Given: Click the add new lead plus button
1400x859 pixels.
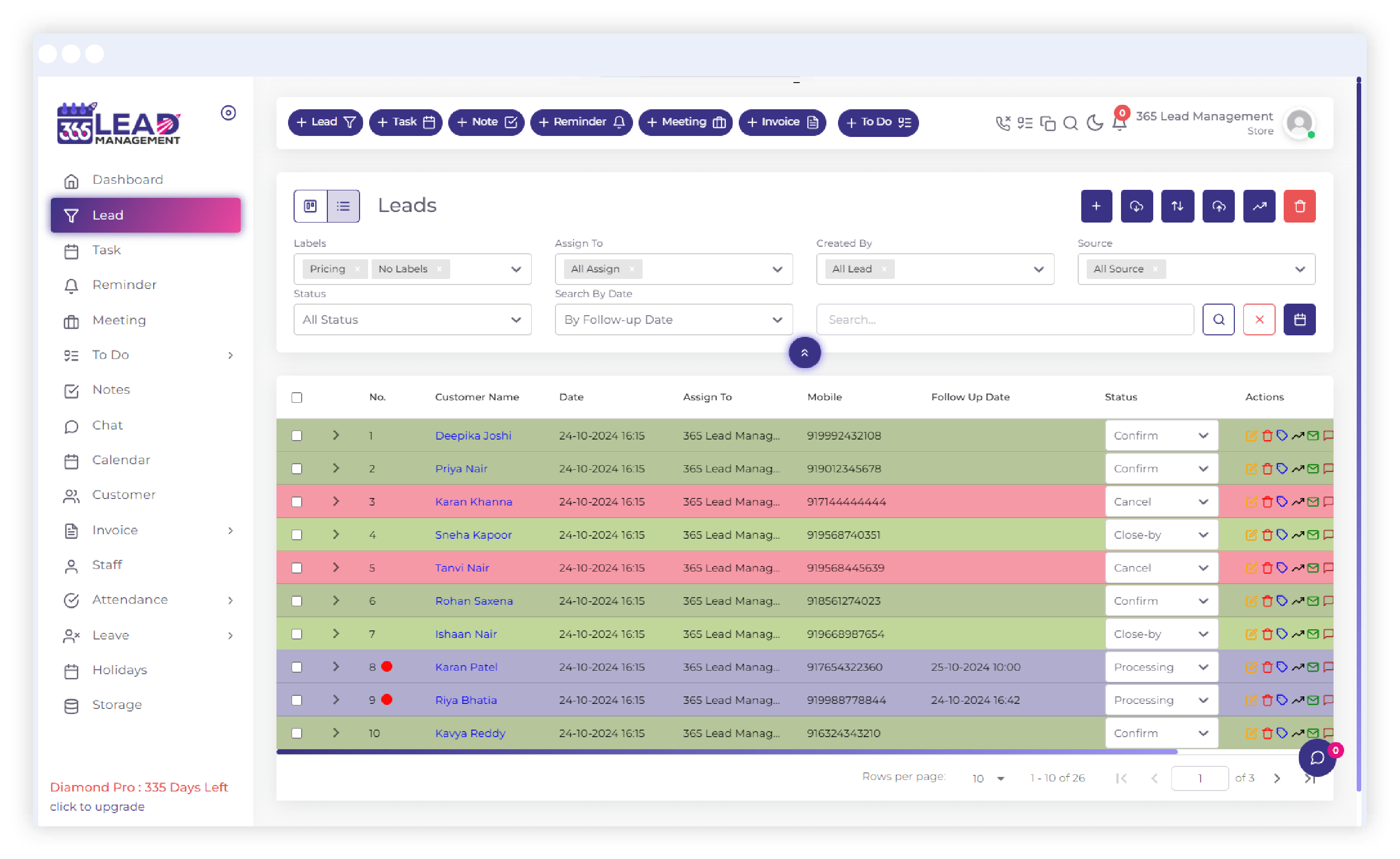Looking at the screenshot, I should [1096, 205].
